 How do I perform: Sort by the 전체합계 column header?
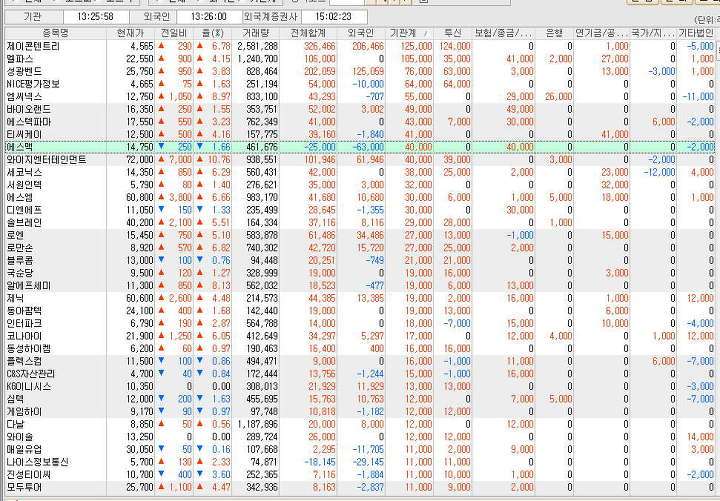point(308,33)
